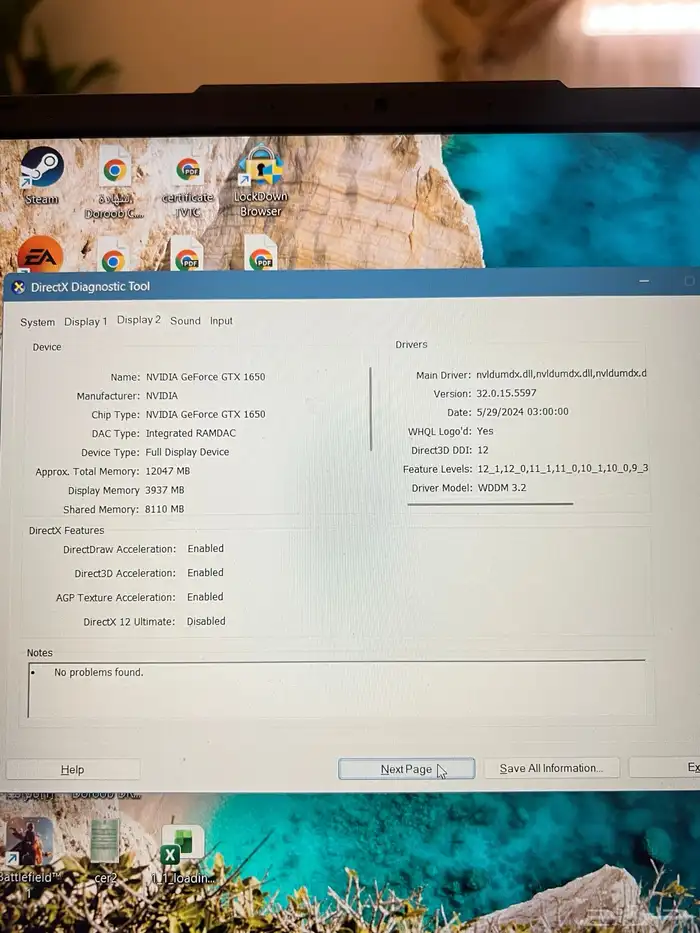Click the device name NVIDIA GeForce GTX 1650
700x933 pixels.
[x=205, y=377]
